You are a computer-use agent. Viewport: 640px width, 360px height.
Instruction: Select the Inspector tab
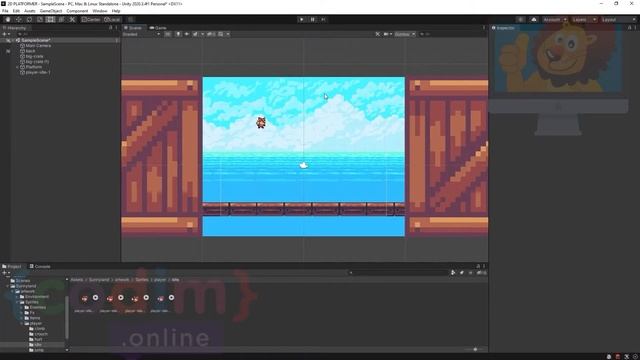(503, 28)
